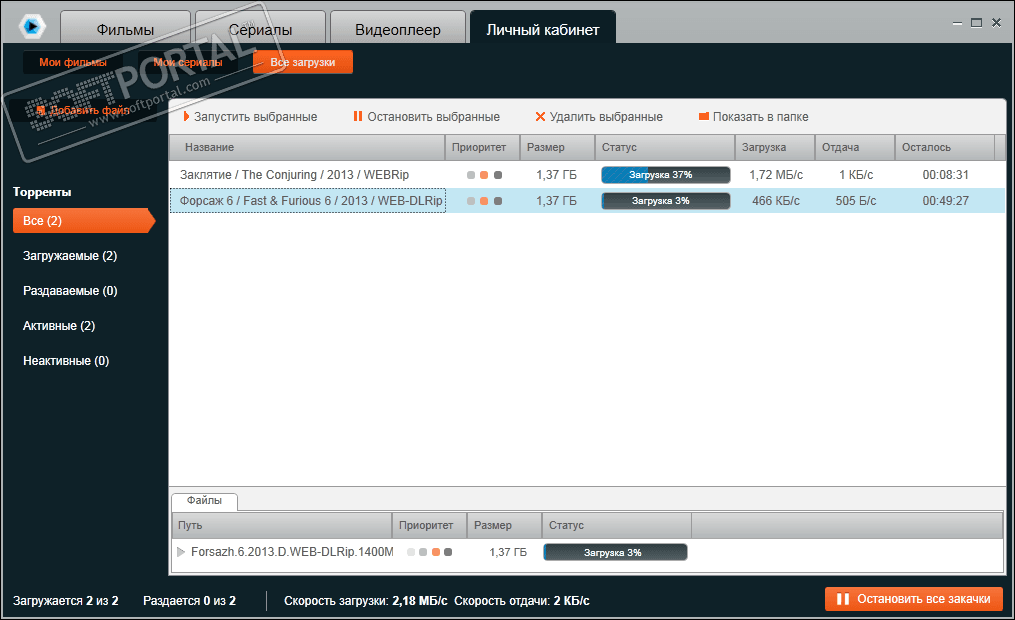The image size is (1015, 620).
Task: Close the application window
Action: pos(996,23)
